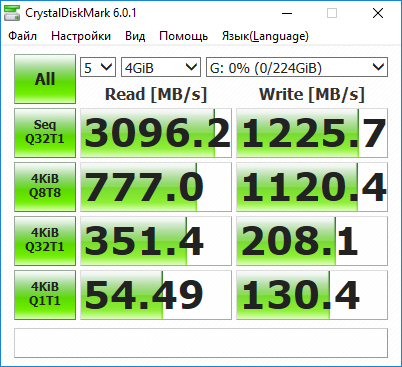The height and width of the screenshot is (367, 402).
Task: Open the Файл menu
Action: (22, 36)
